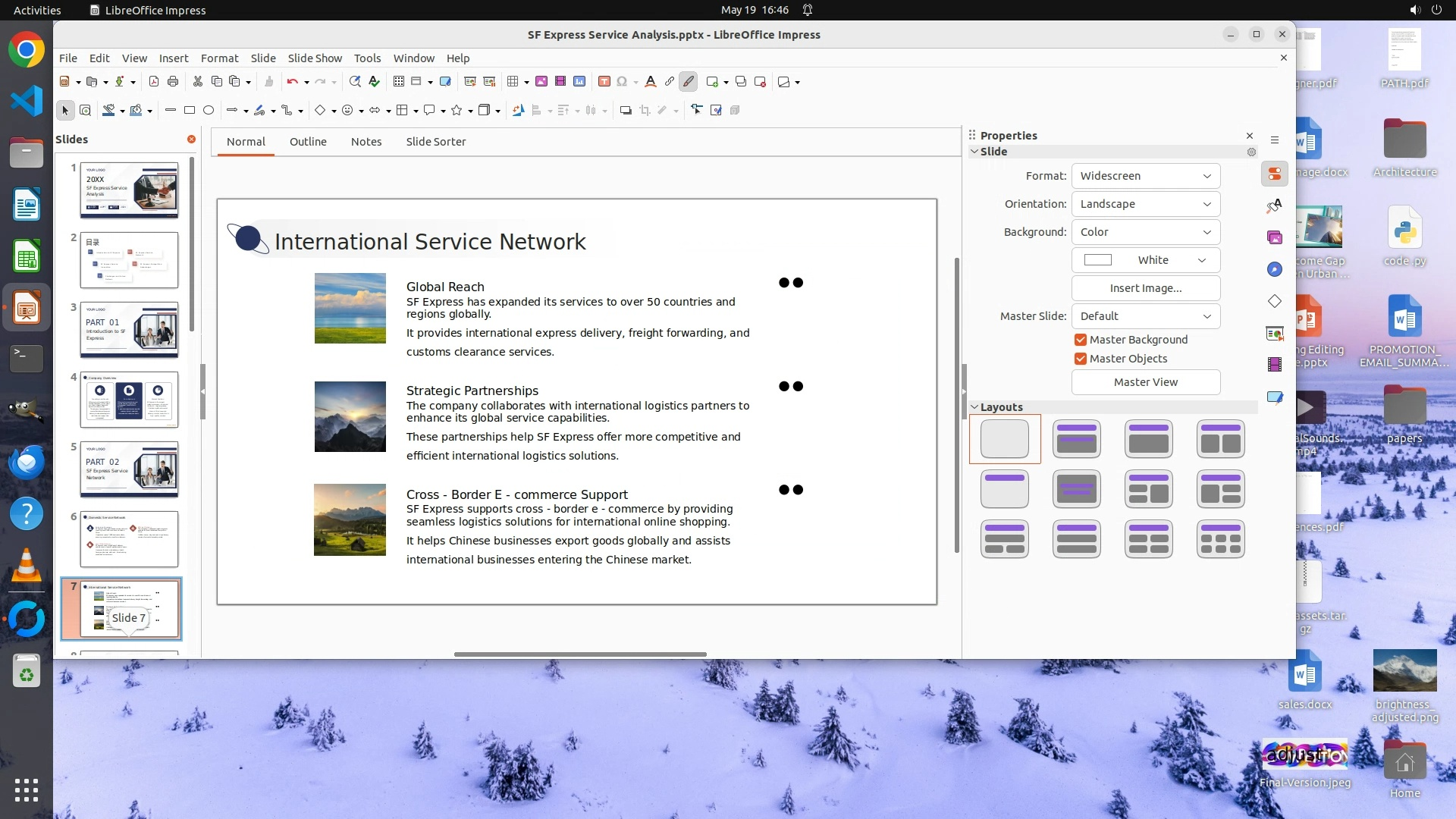The height and width of the screenshot is (819, 1456).
Task: Uncheck the Master Objects checkbox
Action: coord(1081,359)
